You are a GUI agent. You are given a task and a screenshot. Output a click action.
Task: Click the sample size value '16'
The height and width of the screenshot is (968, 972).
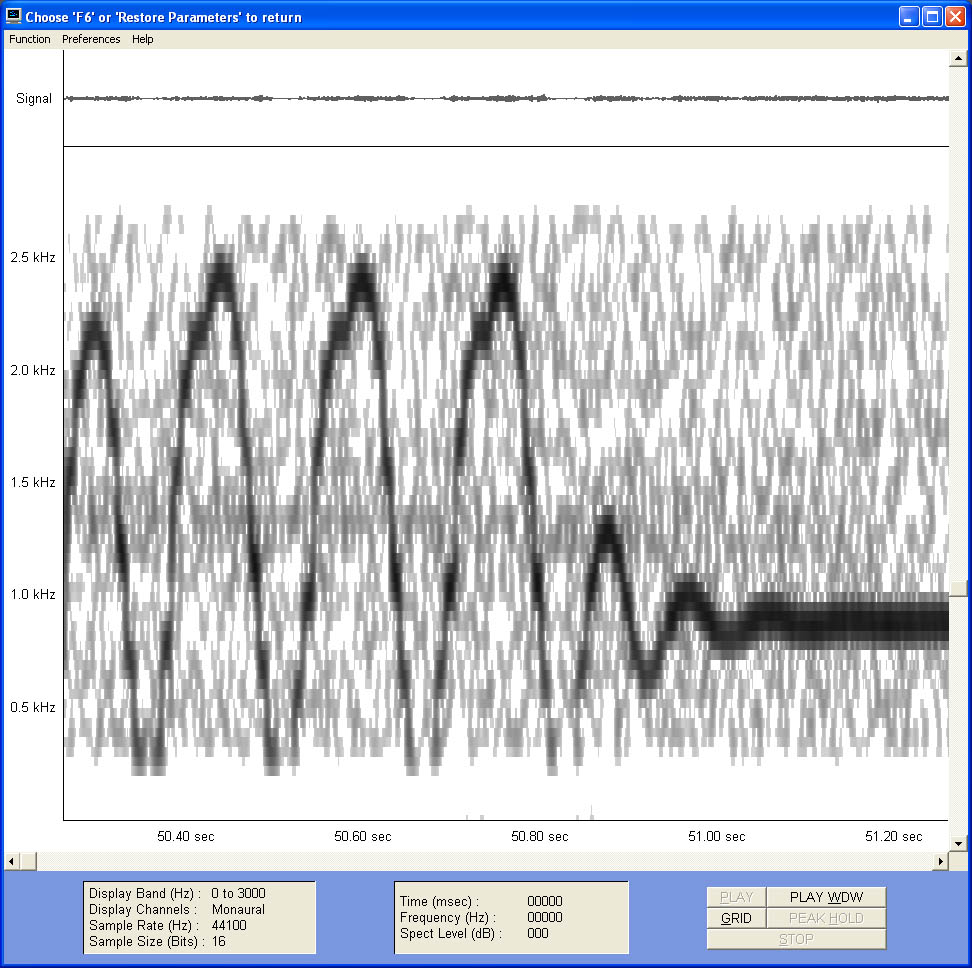click(x=218, y=941)
